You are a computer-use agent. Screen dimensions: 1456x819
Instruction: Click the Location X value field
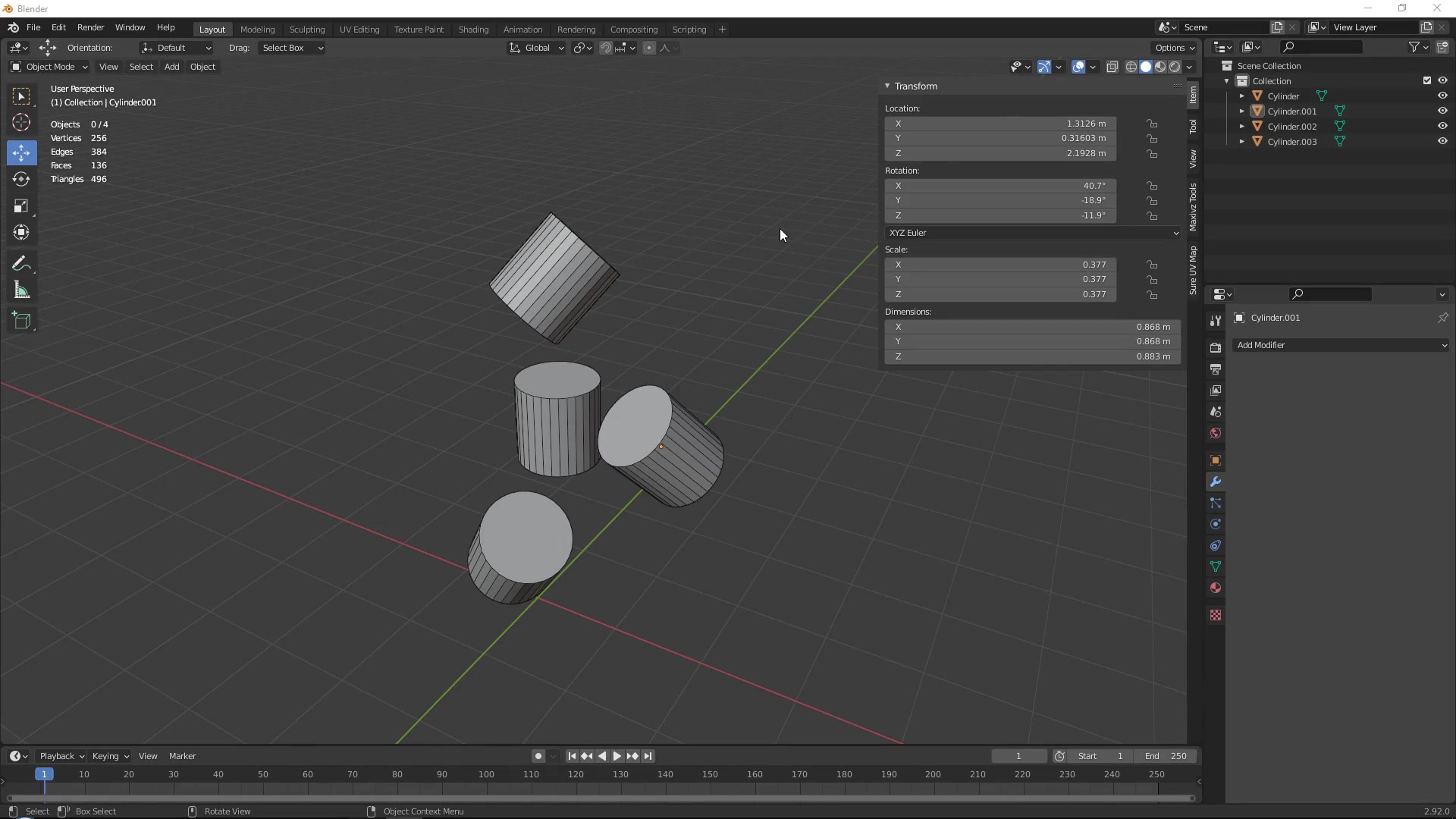tap(1000, 124)
